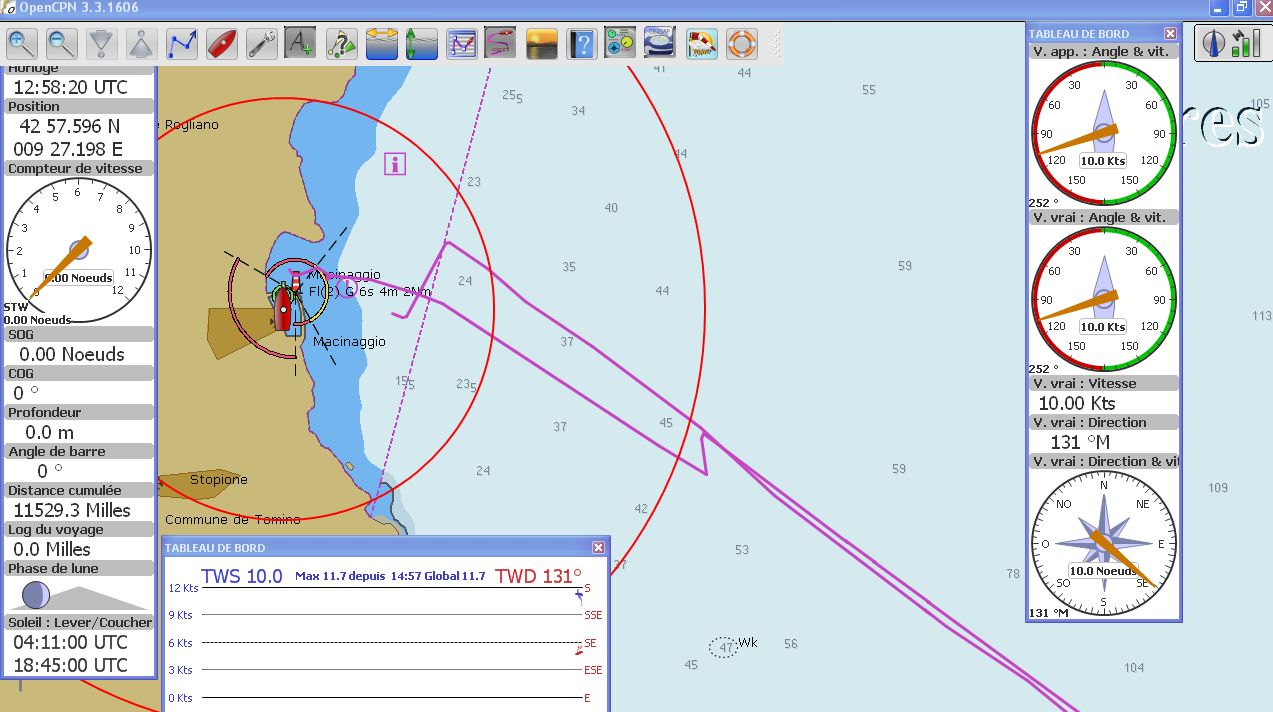The height and width of the screenshot is (712, 1273).
Task: Click the V. vrai true wind angle gauge
Action: click(x=1104, y=298)
